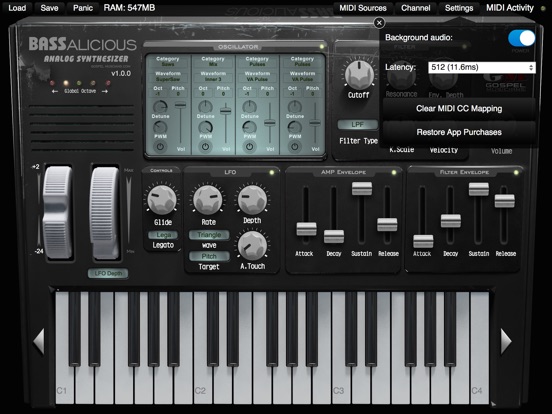552x414 pixels.
Task: Click Clear MIDI CC Mapping button
Action: pyautogui.click(x=459, y=108)
